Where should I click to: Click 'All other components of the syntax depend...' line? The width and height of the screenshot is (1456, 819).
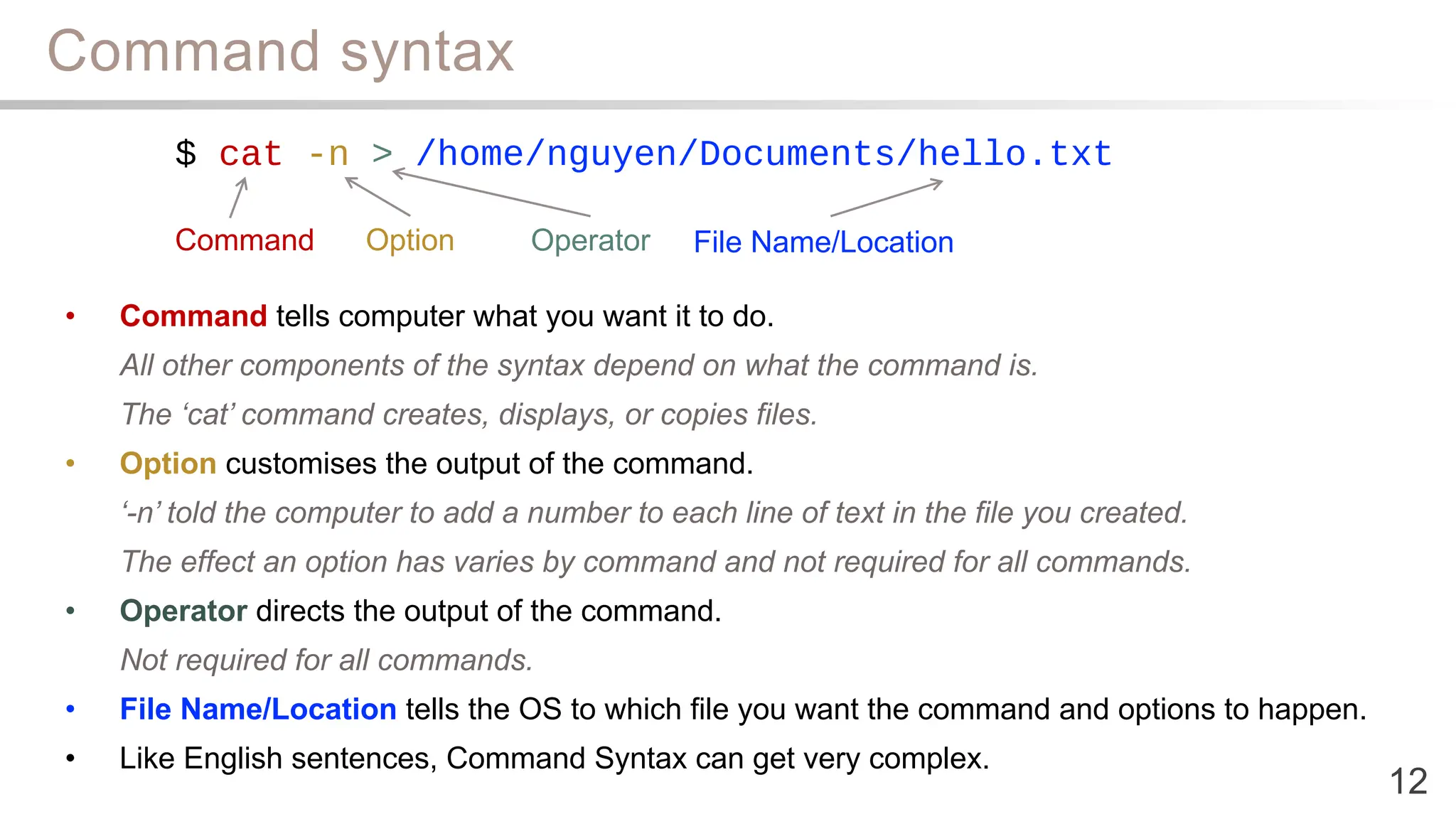tap(579, 365)
